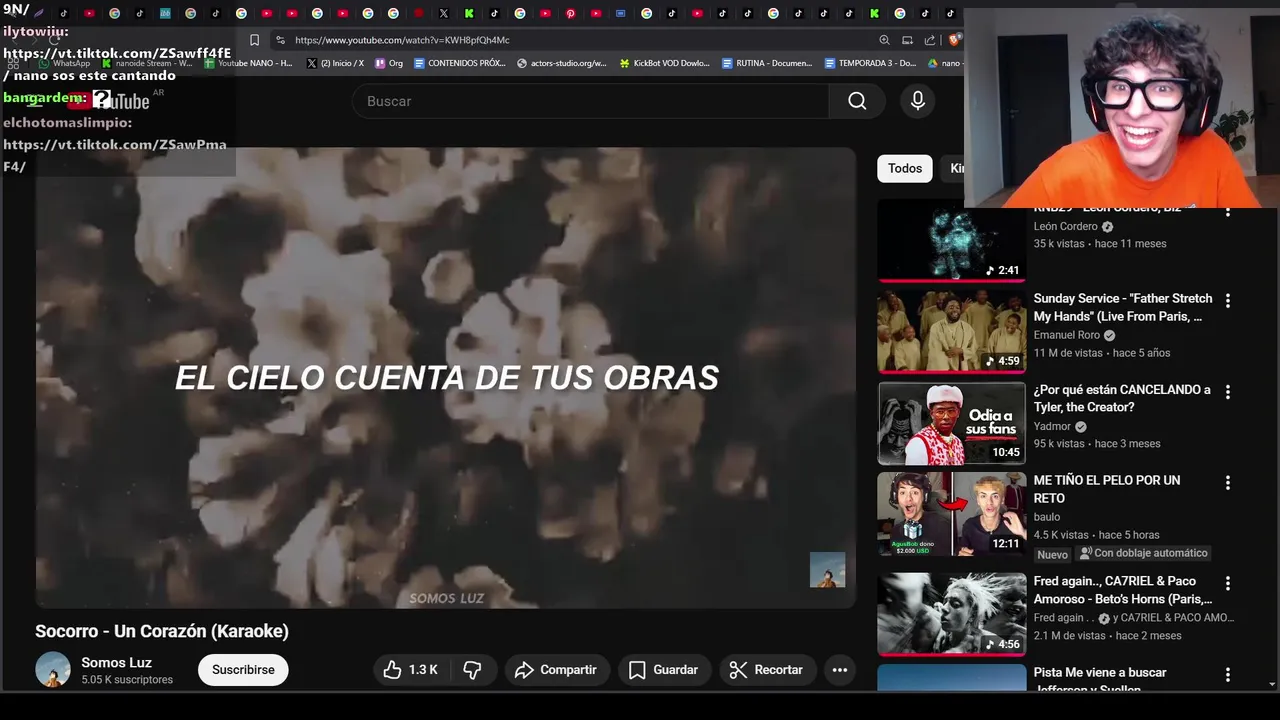
Task: Open the Somos Luz channel name
Action: (116, 662)
